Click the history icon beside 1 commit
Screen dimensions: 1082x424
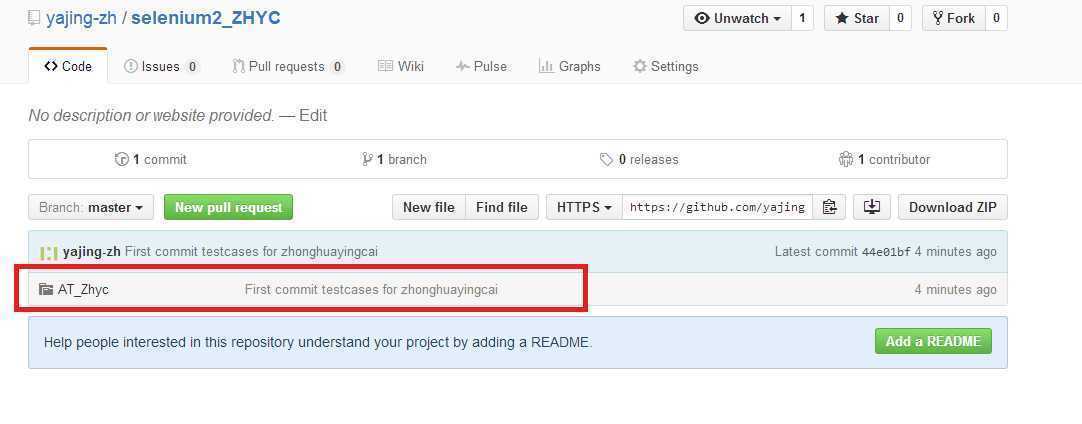point(121,160)
